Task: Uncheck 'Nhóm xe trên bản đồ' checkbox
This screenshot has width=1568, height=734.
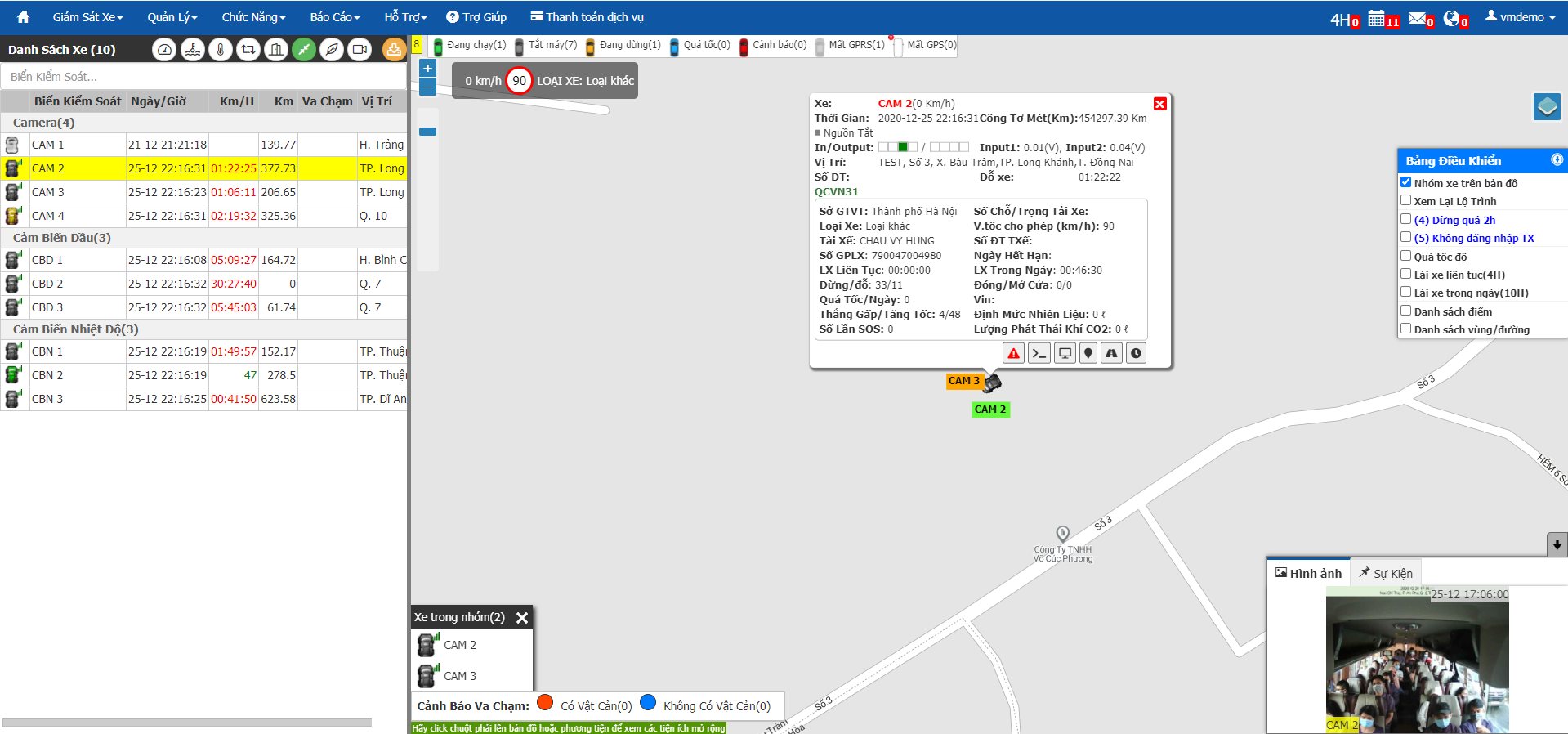Action: [x=1406, y=182]
